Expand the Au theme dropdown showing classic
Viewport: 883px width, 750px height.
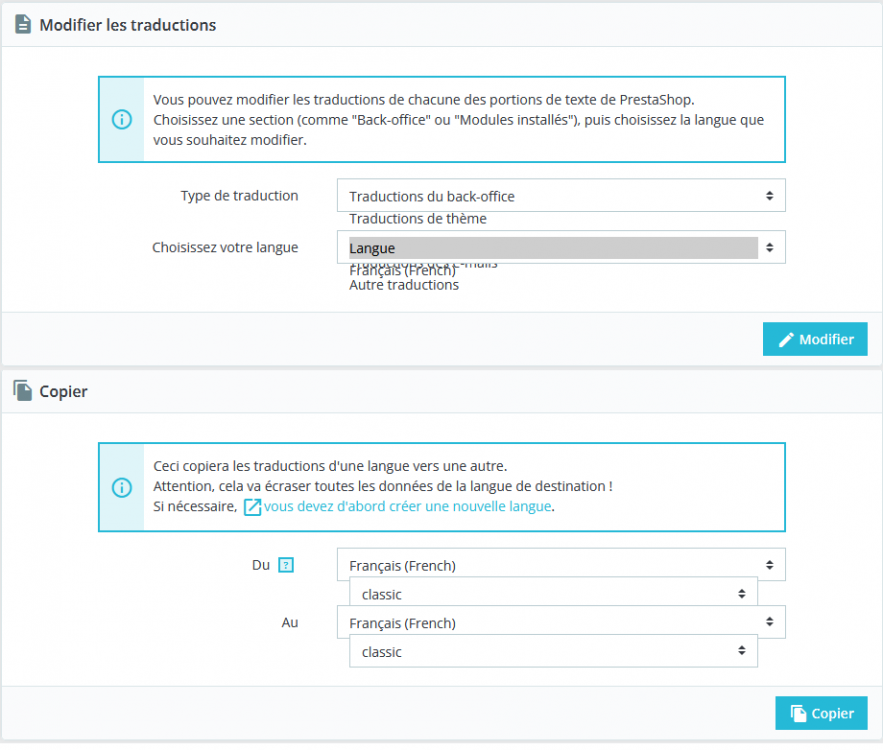coord(553,652)
